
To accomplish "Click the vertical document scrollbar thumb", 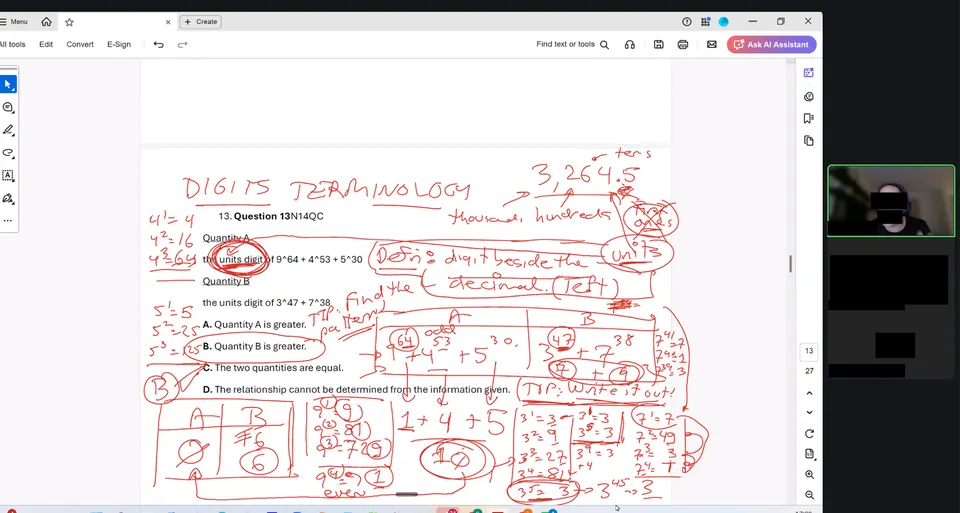I will [790, 264].
